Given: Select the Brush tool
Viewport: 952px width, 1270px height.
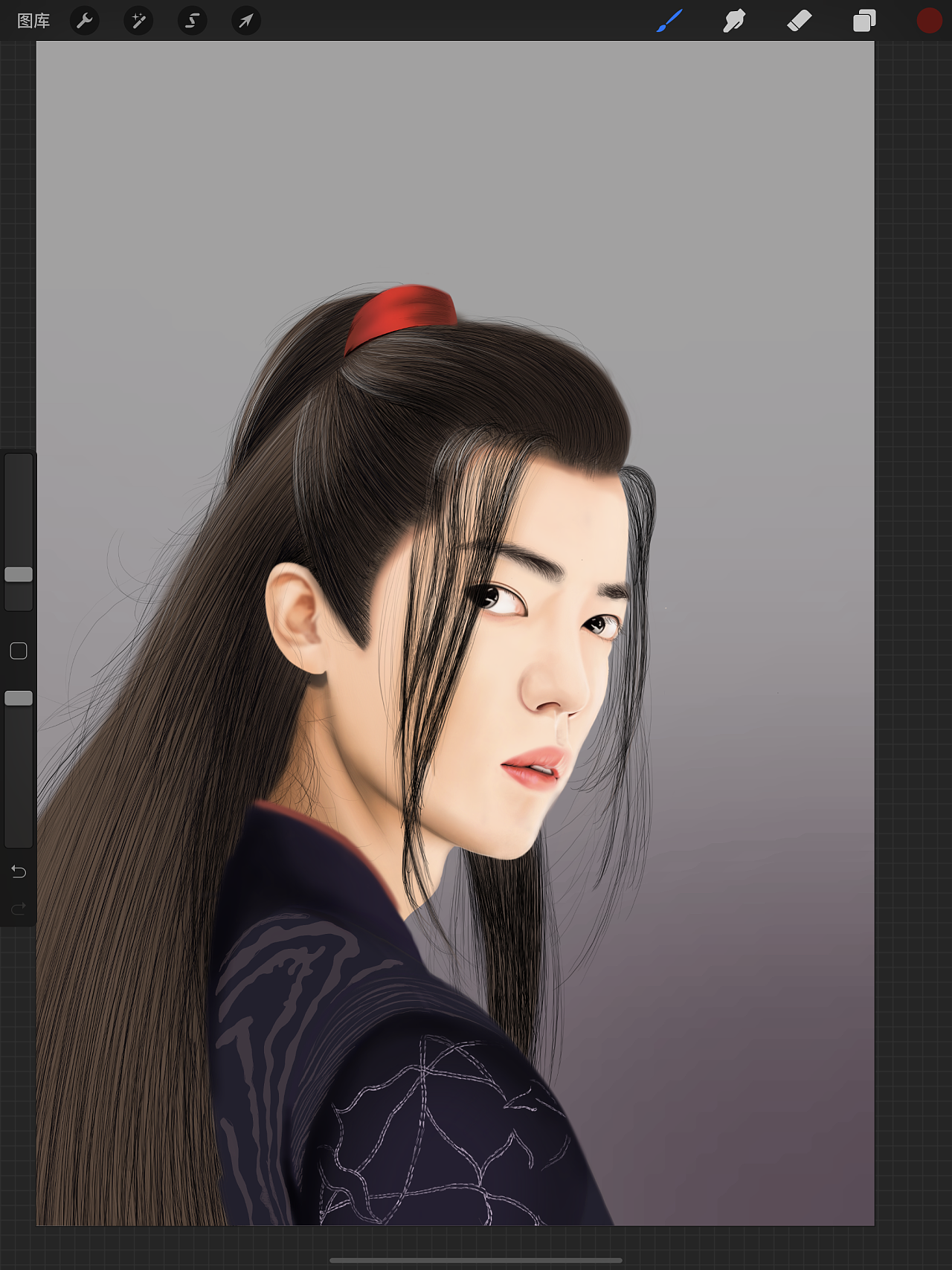Looking at the screenshot, I should (669, 21).
